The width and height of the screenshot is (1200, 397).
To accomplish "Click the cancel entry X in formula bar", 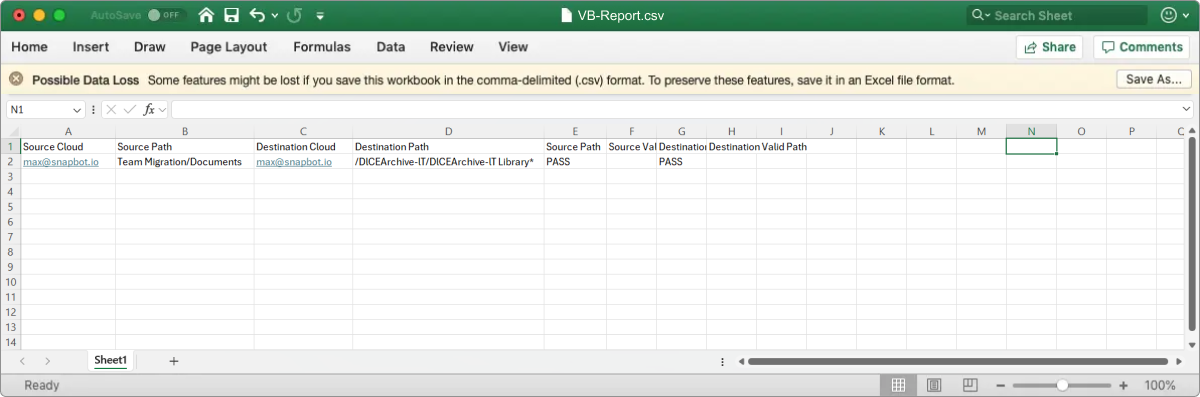I will click(x=111, y=109).
